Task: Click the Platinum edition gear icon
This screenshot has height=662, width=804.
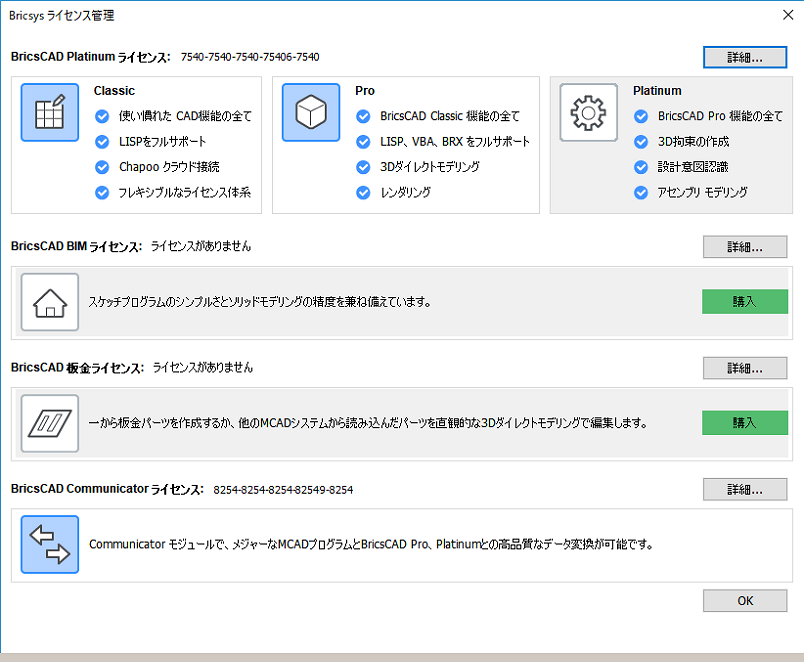Action: pyautogui.click(x=589, y=112)
